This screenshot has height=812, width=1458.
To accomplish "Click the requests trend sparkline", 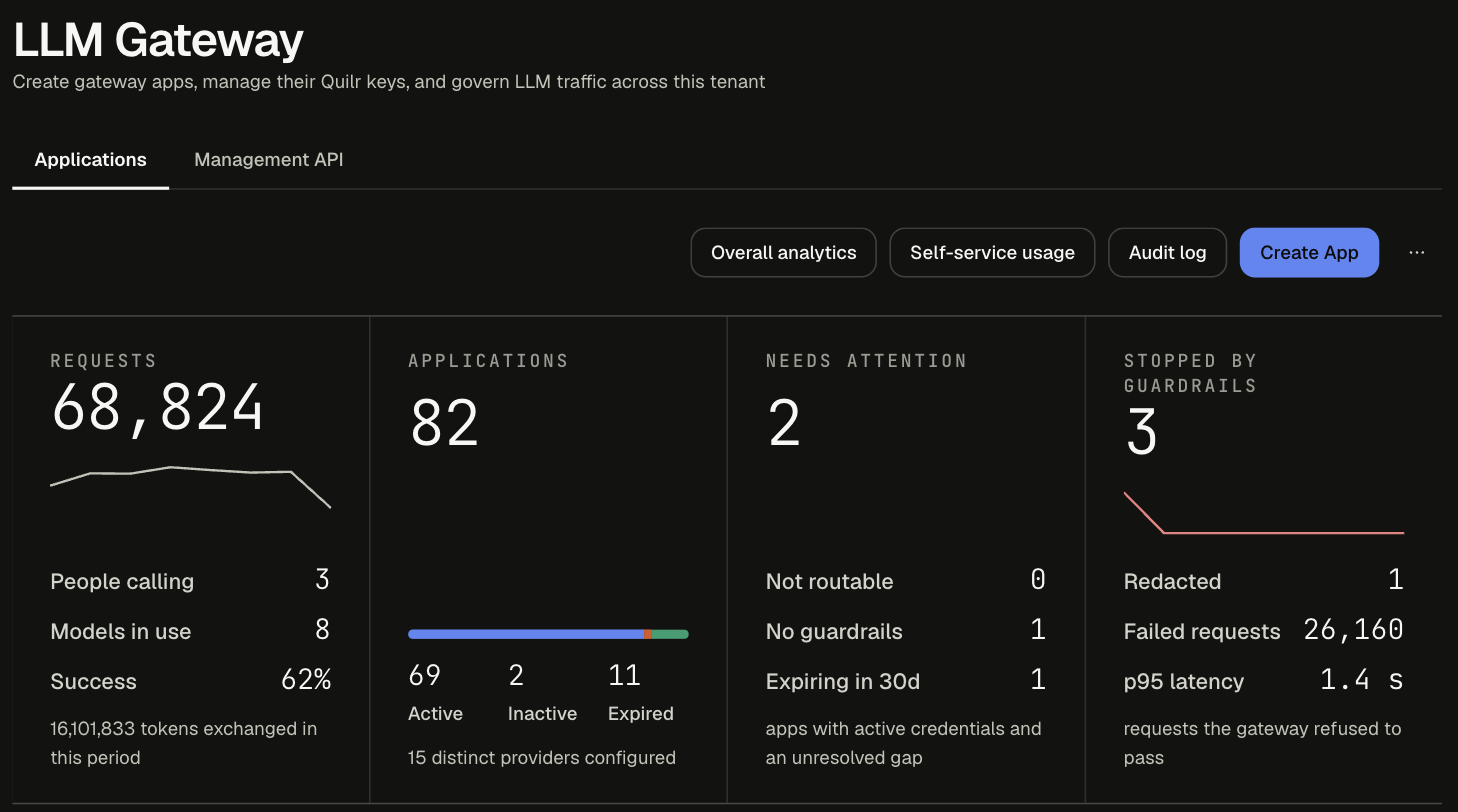I will pos(190,487).
